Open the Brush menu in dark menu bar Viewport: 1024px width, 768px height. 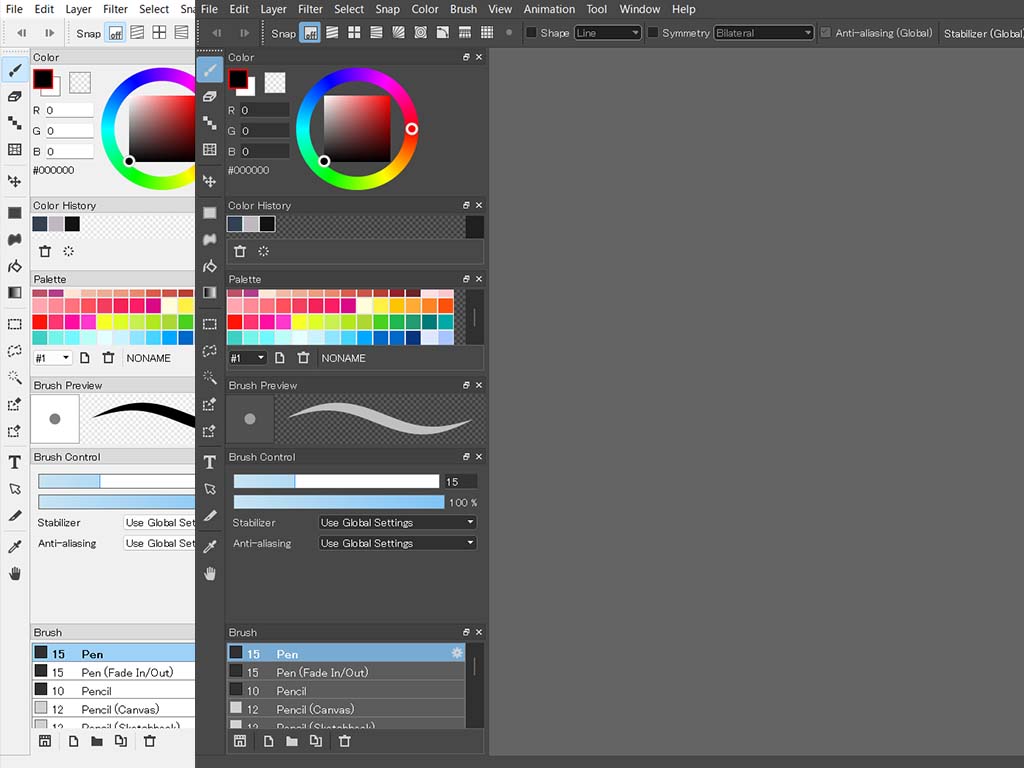pyautogui.click(x=463, y=9)
